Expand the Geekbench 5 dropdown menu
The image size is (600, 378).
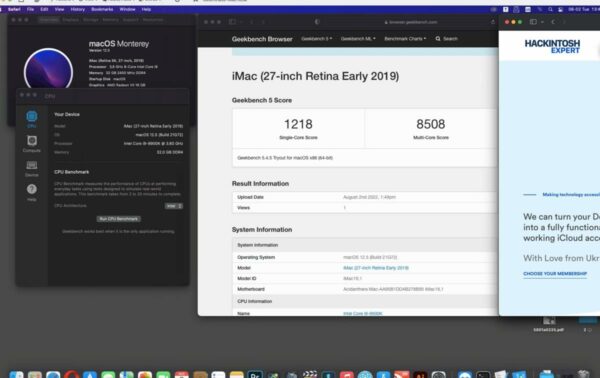coord(316,39)
